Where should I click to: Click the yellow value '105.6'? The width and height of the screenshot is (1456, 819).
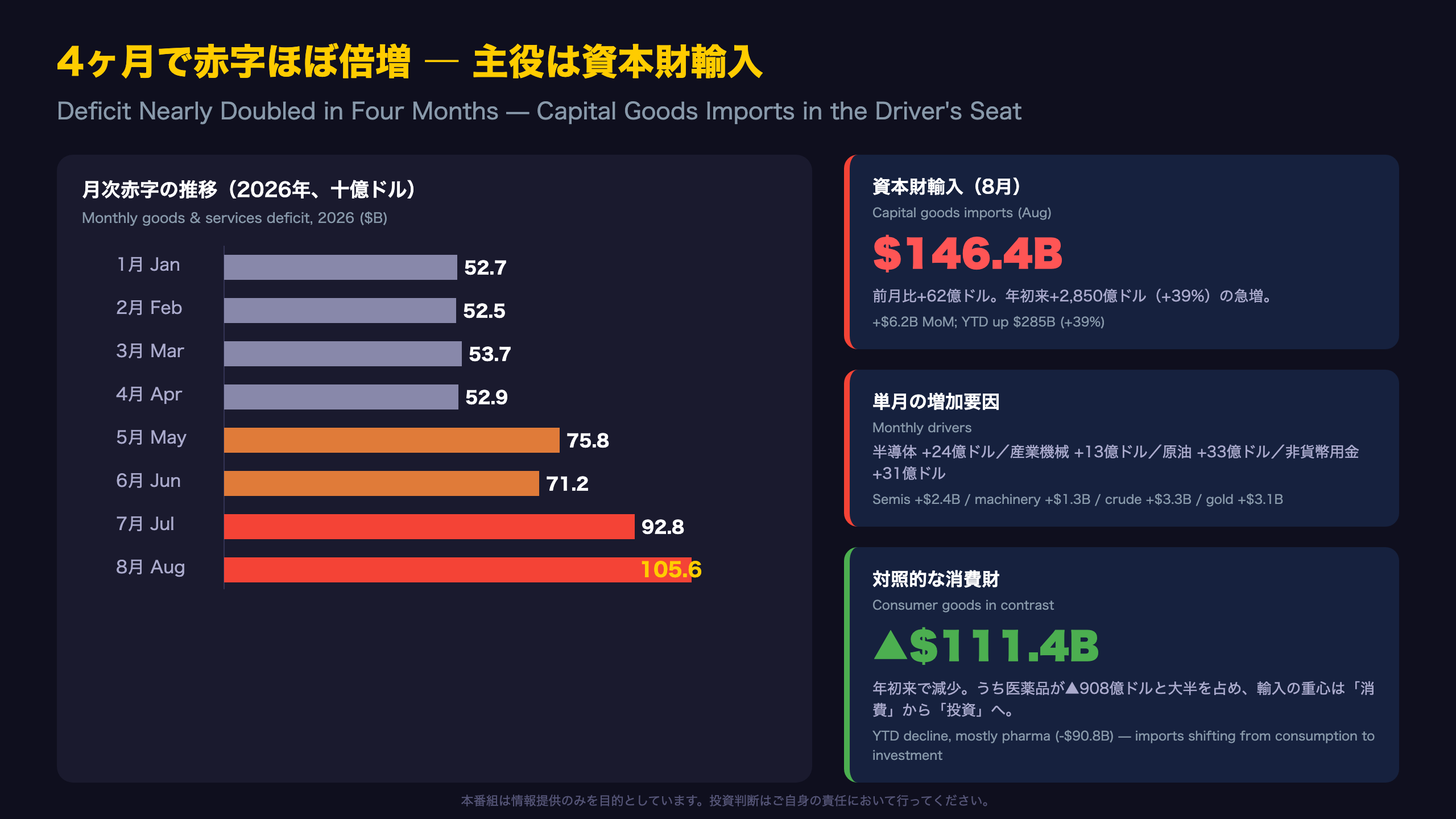671,570
